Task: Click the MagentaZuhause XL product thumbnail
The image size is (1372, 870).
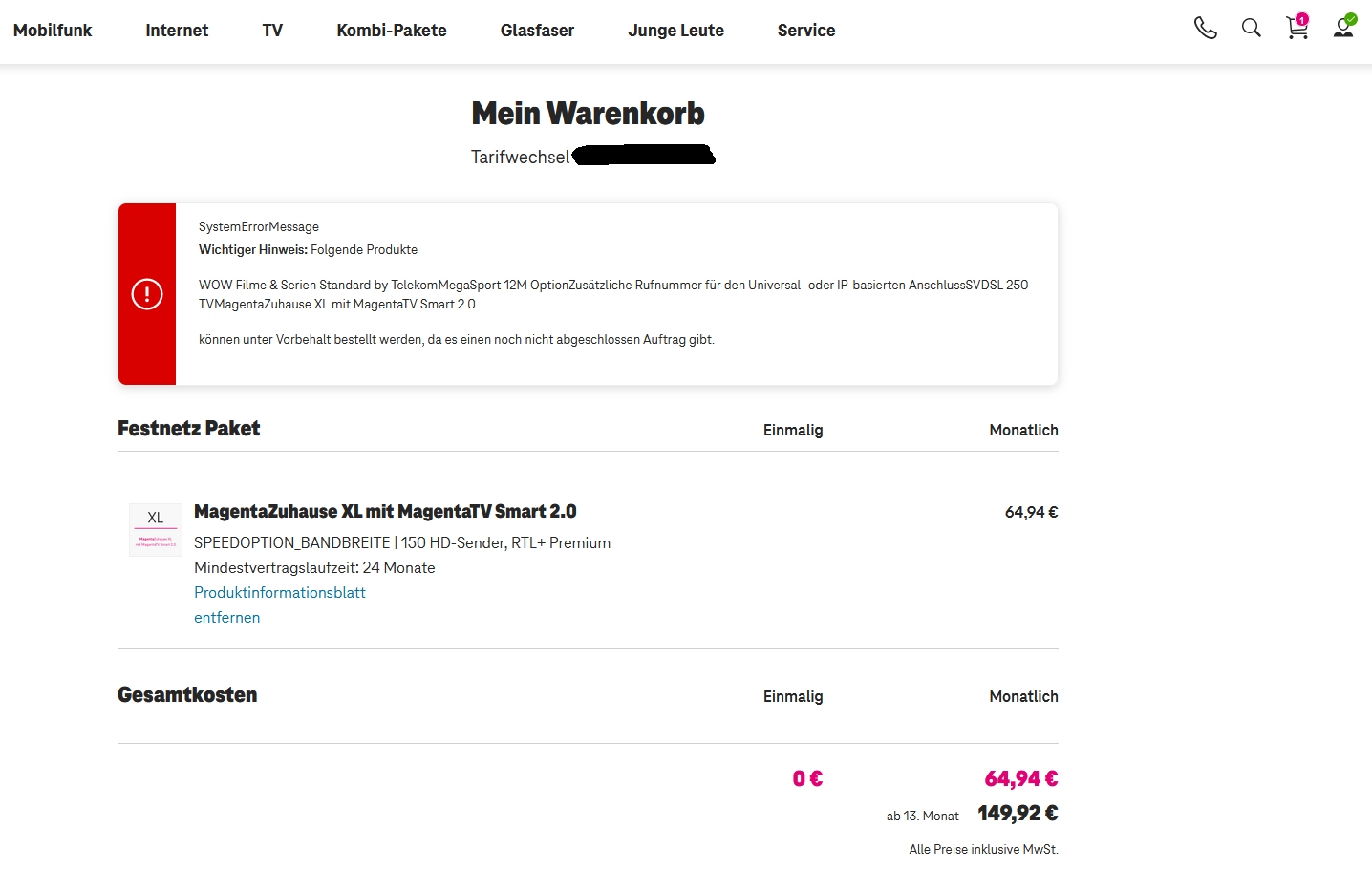Action: point(156,530)
